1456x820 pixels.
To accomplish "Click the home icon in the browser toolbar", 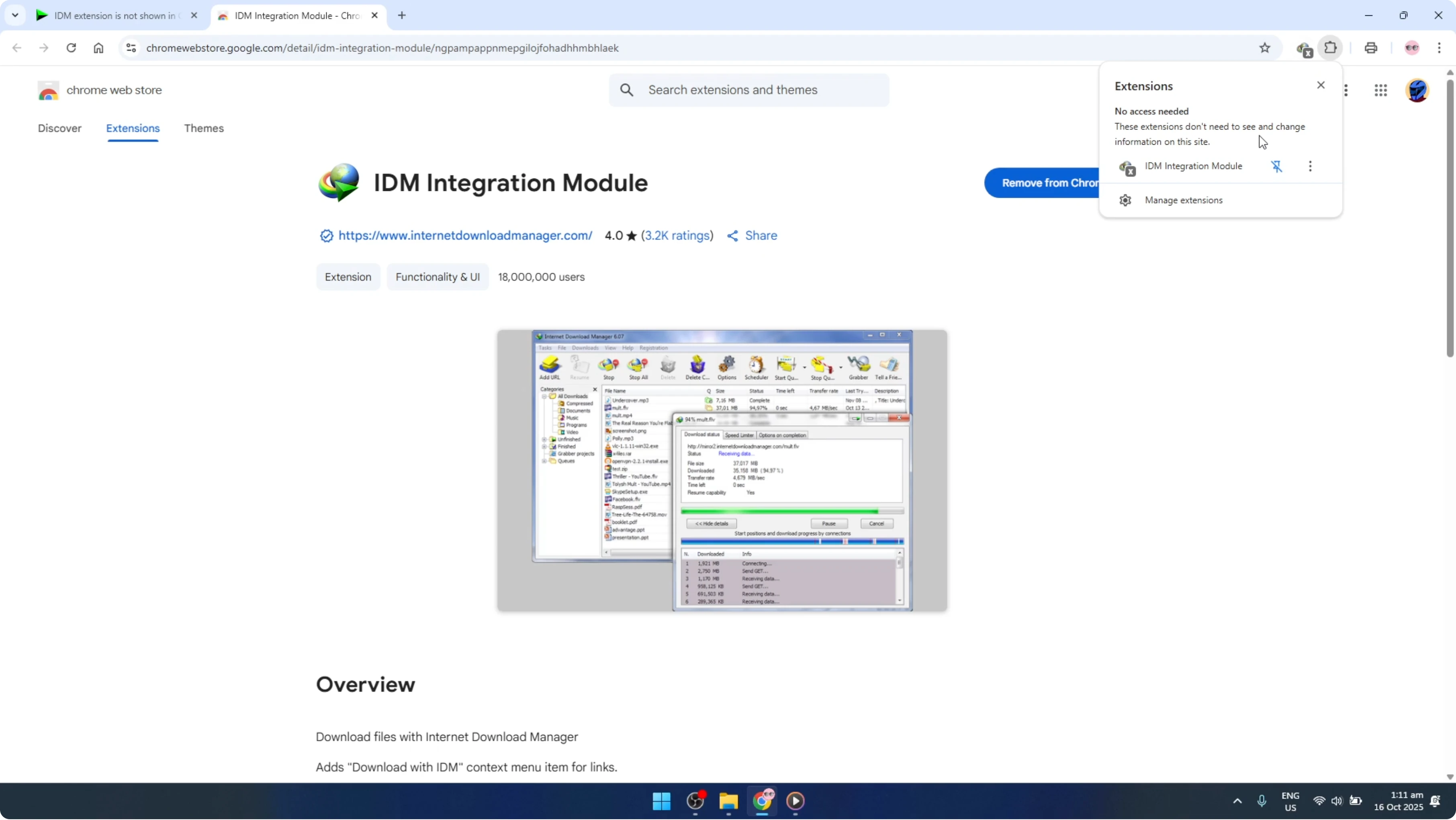I will pos(98,48).
